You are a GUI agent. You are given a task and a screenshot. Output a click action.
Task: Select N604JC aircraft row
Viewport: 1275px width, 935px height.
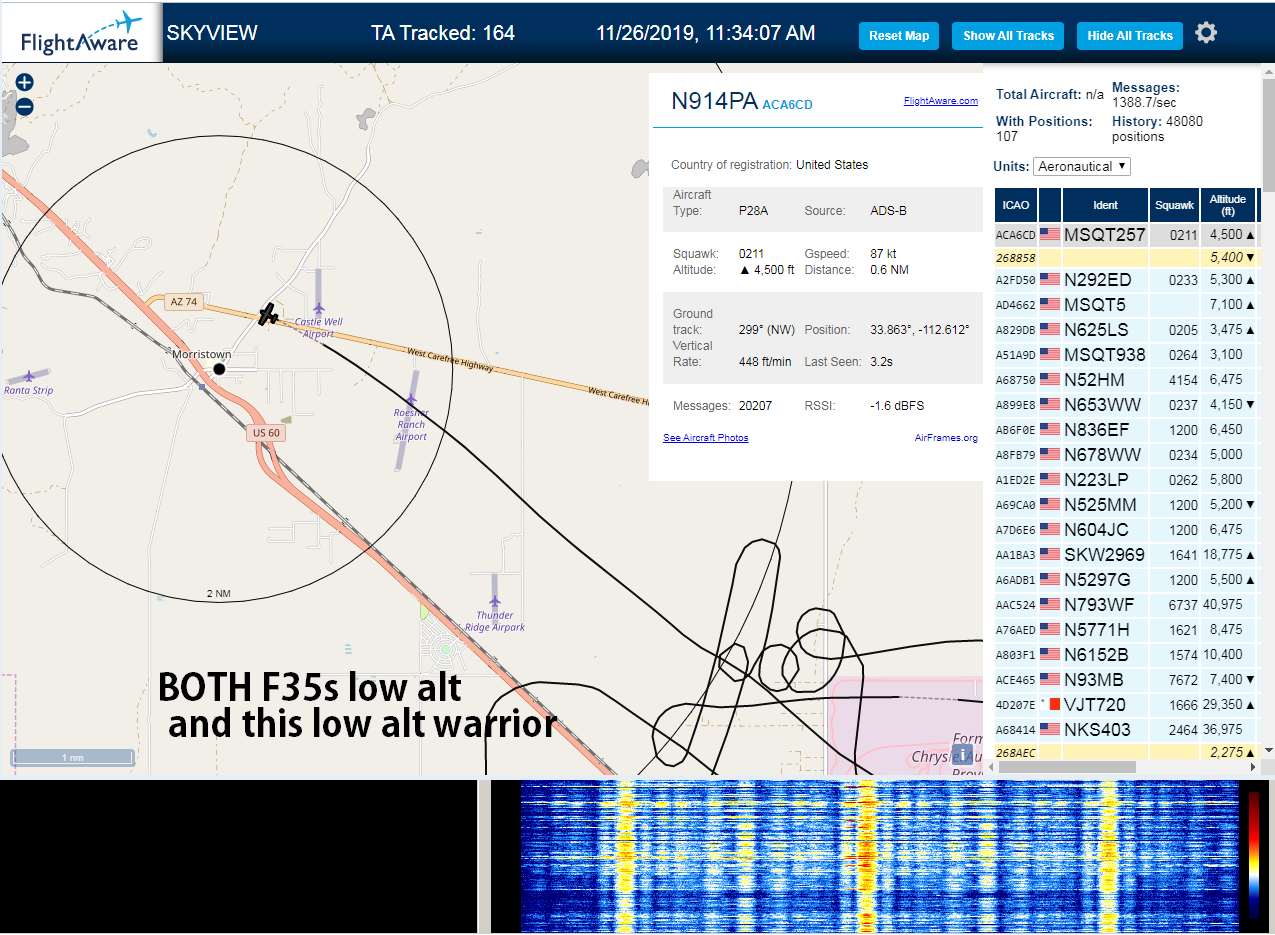[1125, 530]
